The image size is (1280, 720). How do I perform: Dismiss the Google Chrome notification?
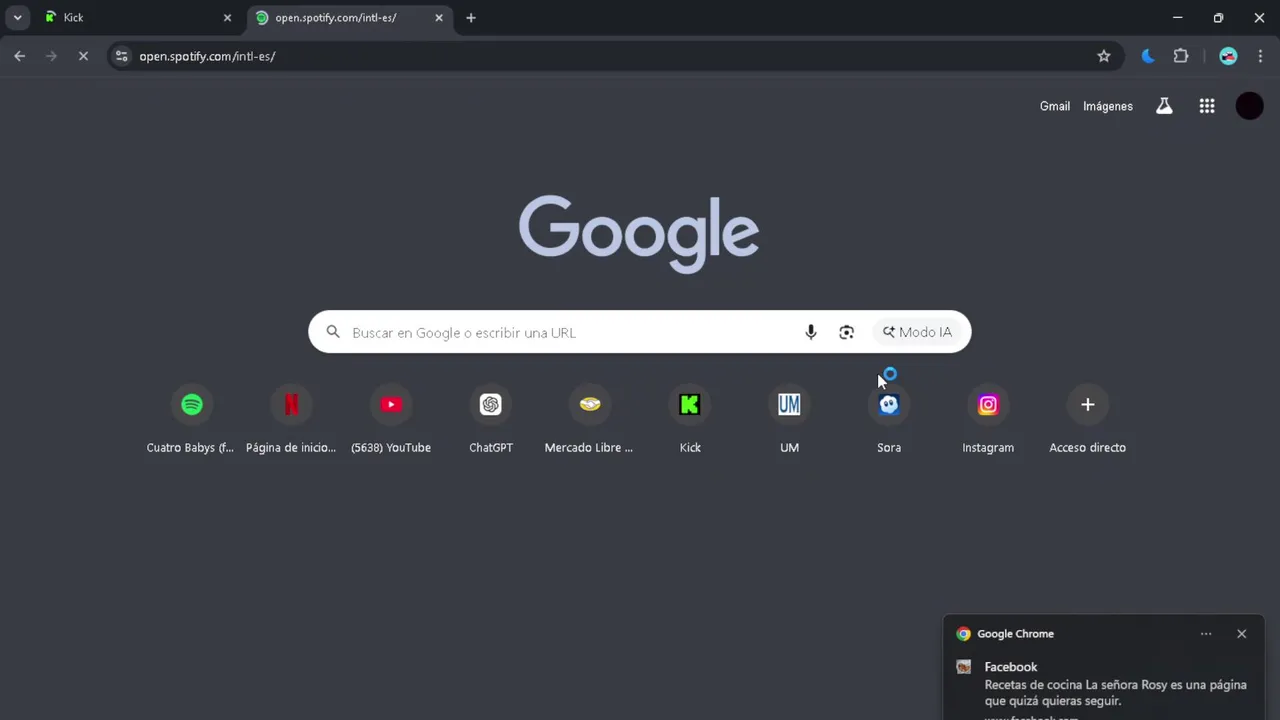coord(1241,634)
